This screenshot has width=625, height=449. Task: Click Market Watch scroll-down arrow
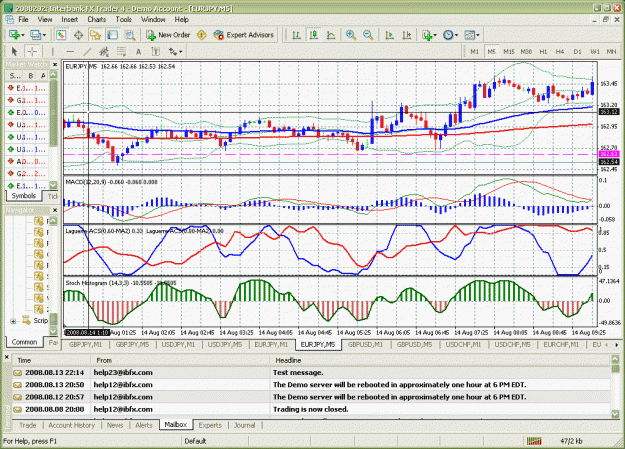click(53, 185)
